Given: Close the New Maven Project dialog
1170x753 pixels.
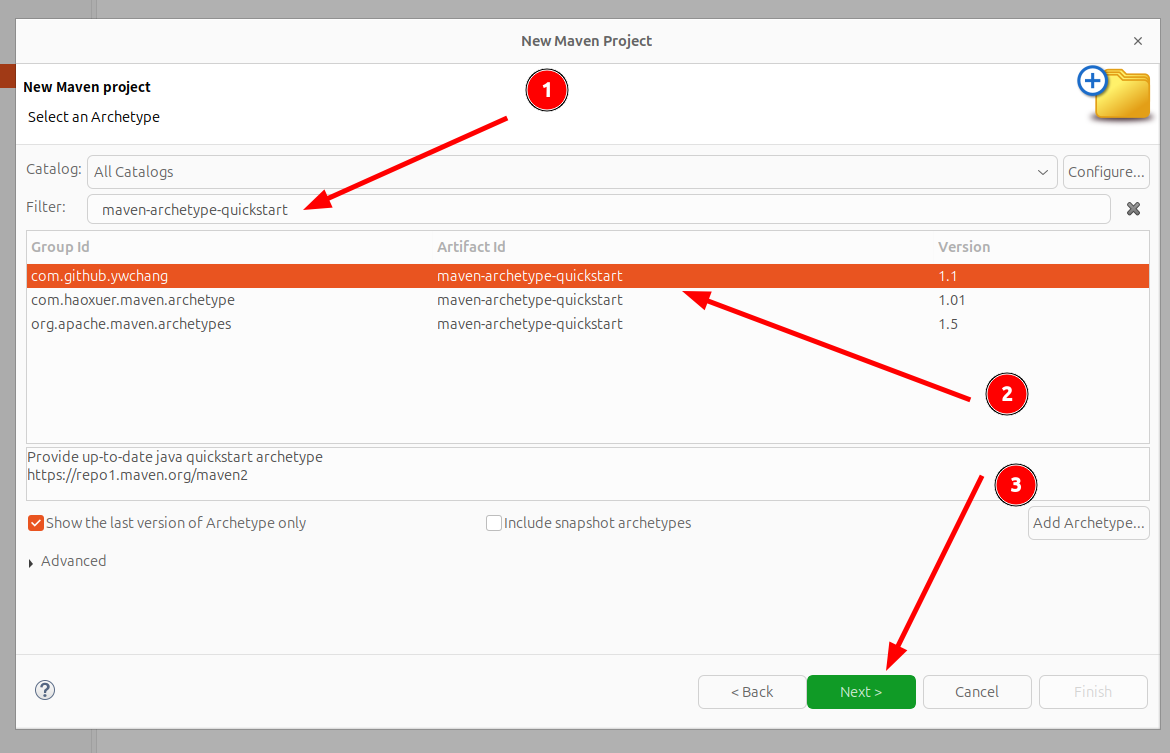Looking at the screenshot, I should point(1137,41).
